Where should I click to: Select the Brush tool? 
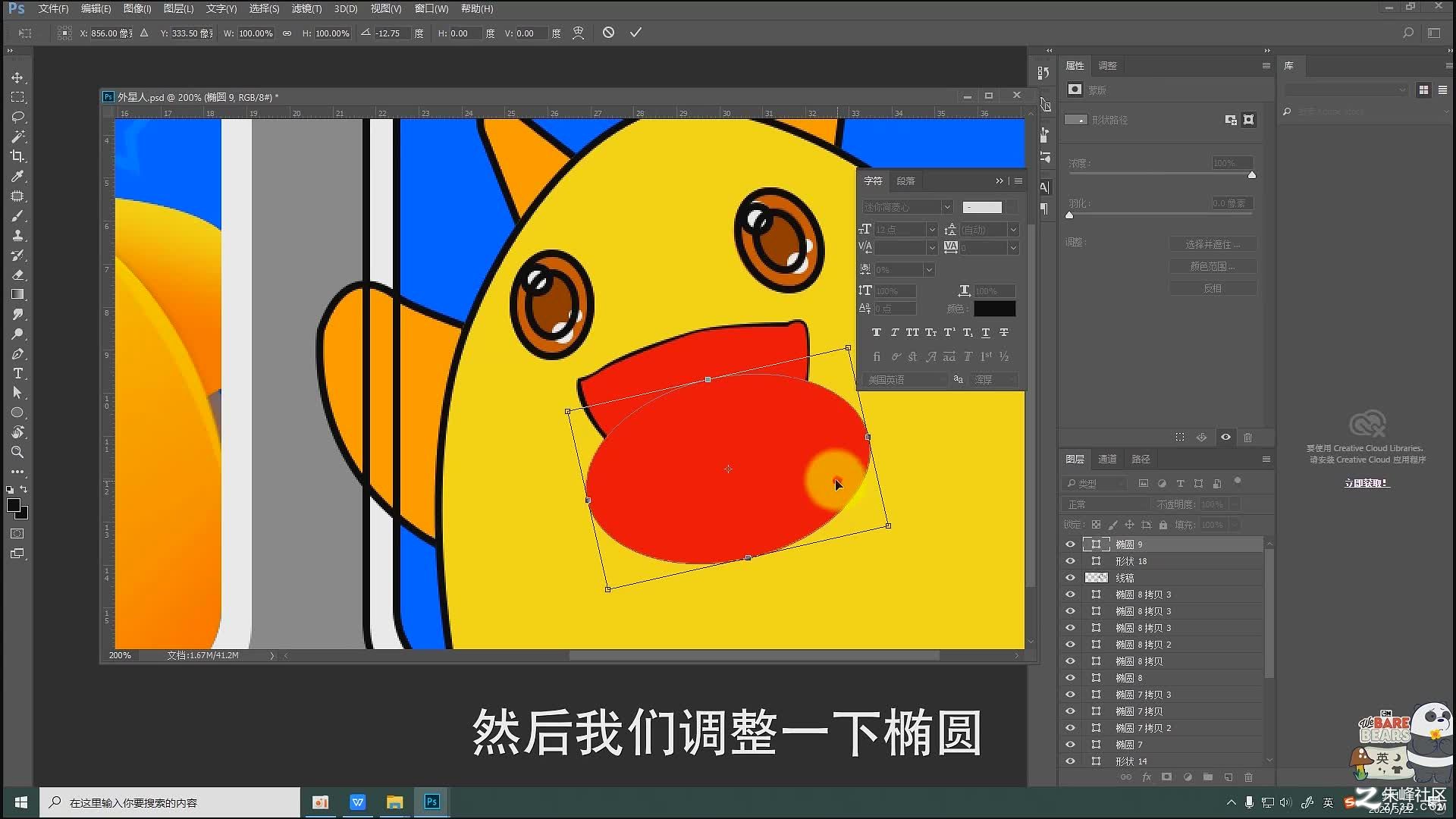(17, 216)
